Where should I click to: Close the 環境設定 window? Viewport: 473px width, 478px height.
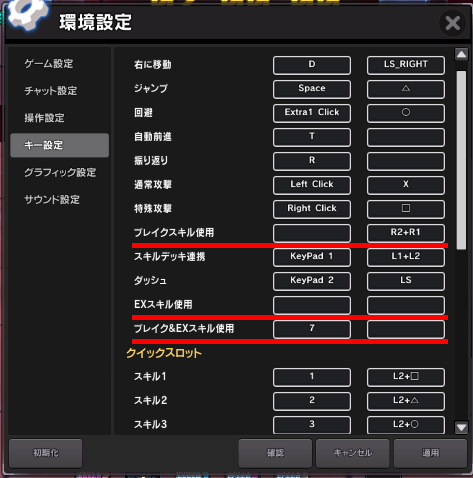pyautogui.click(x=452, y=23)
